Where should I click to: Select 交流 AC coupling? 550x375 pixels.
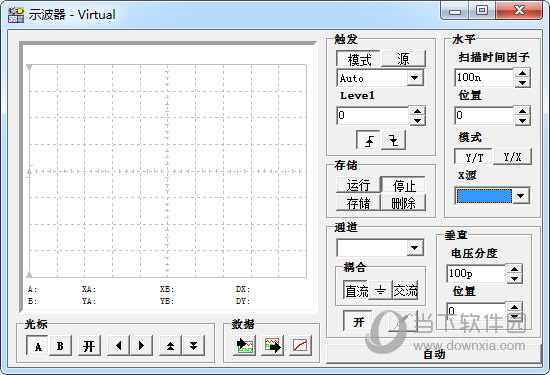pyautogui.click(x=405, y=290)
